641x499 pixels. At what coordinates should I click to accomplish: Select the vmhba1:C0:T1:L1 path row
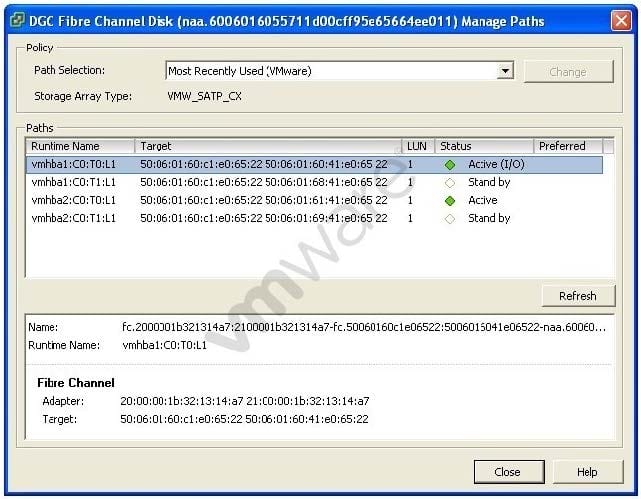pyautogui.click(x=314, y=182)
